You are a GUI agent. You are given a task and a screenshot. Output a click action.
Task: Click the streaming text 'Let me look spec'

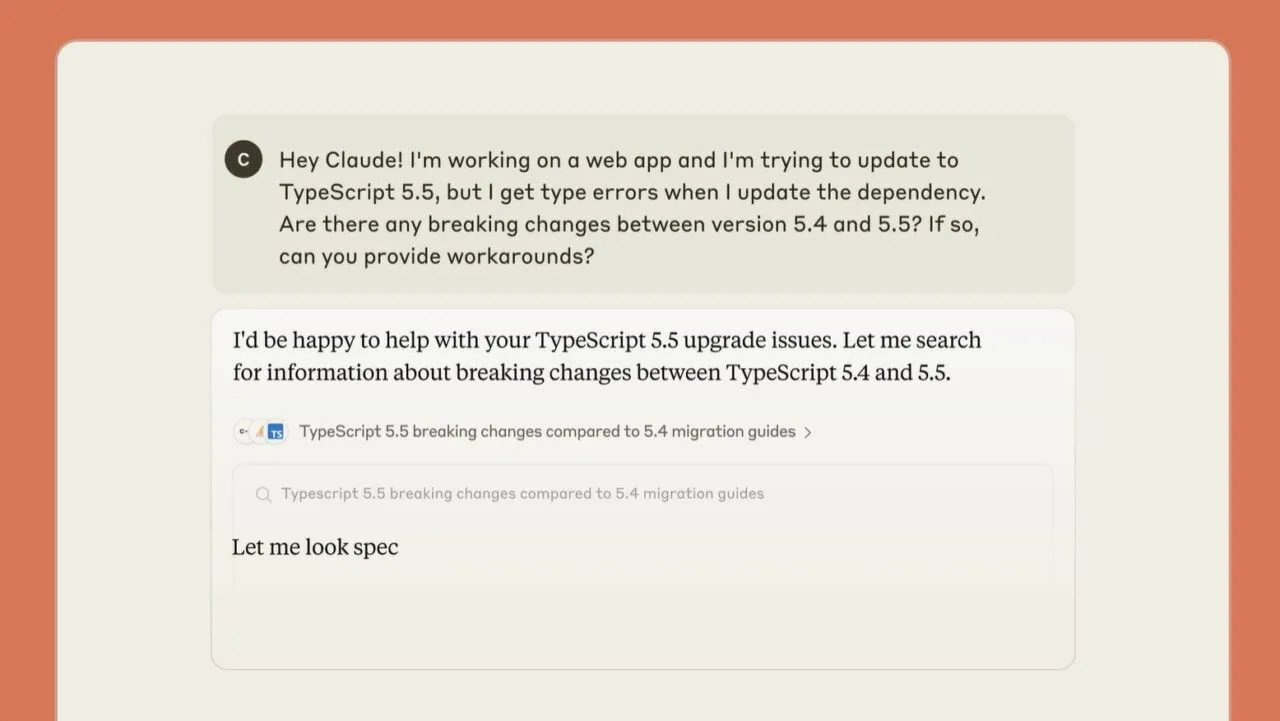315,547
